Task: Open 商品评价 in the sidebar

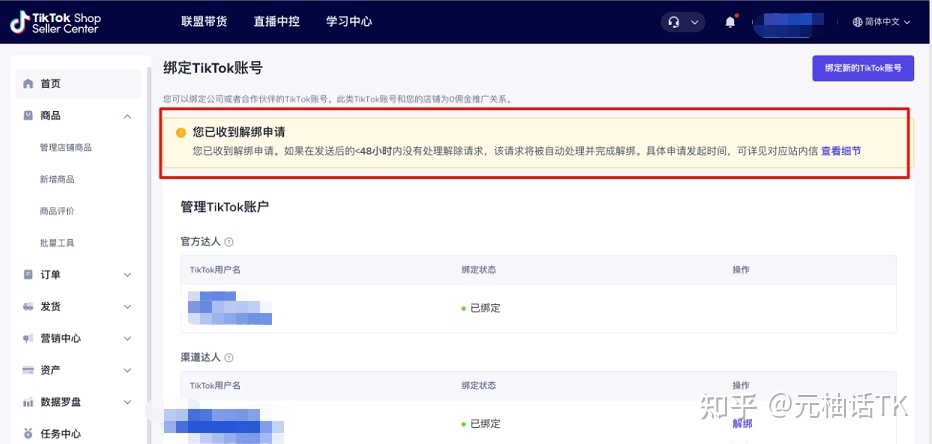Action: (x=57, y=211)
